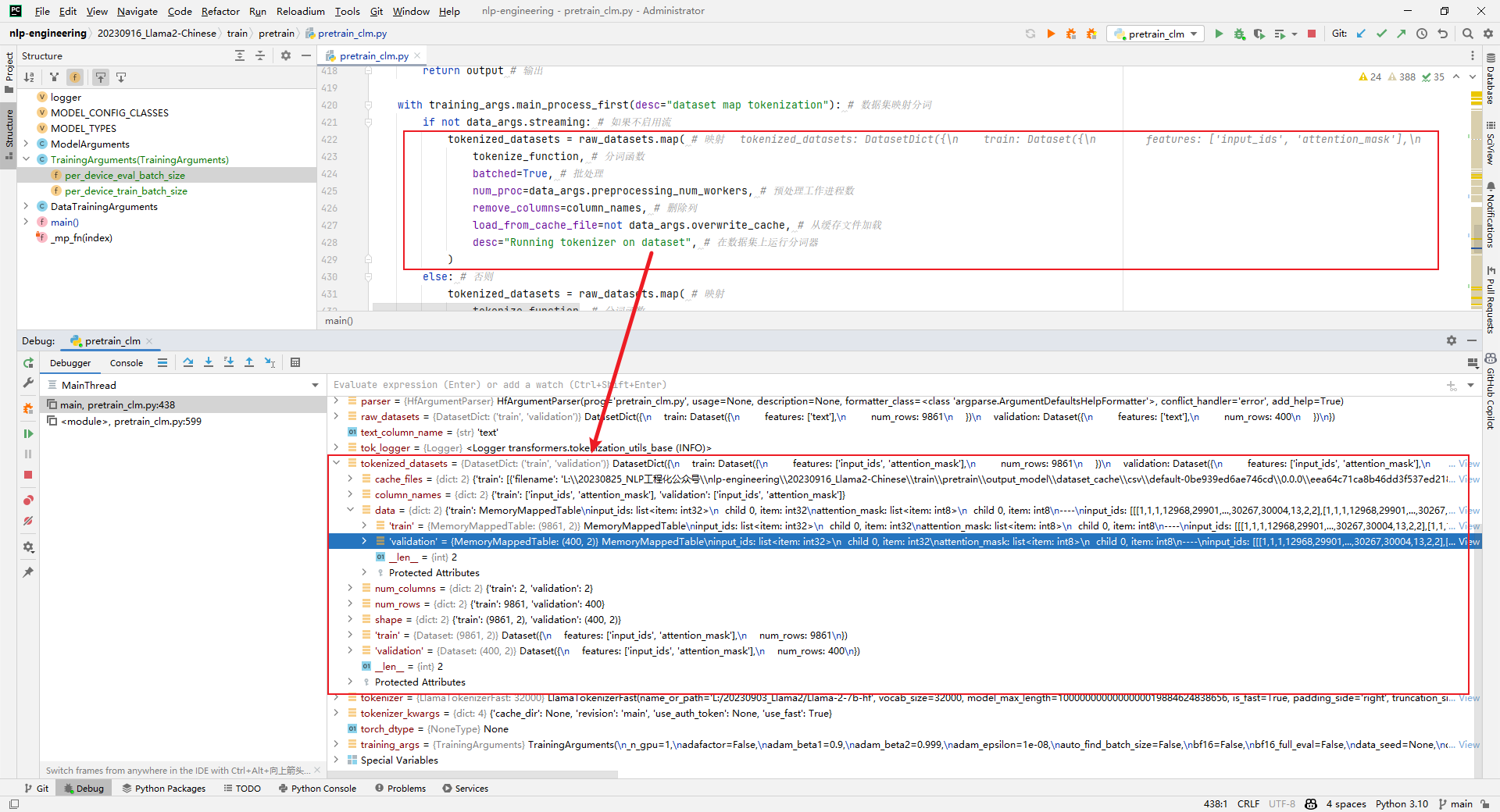Open Search Everywhere magnifier in top toolbar
This screenshot has height=812, width=1500.
[x=1467, y=34]
